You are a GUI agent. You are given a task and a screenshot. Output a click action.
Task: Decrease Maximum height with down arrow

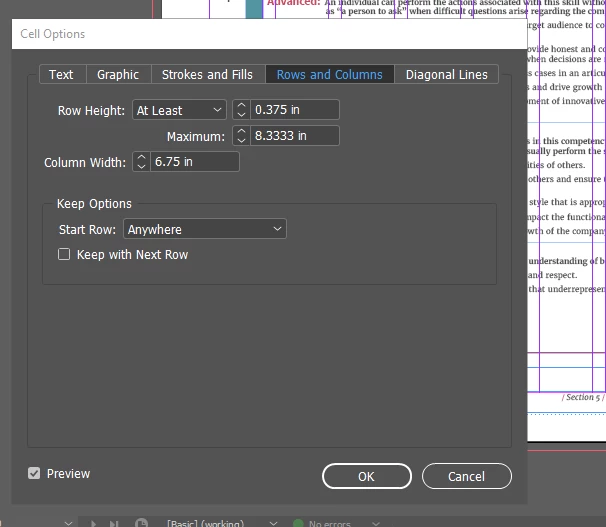click(241, 140)
